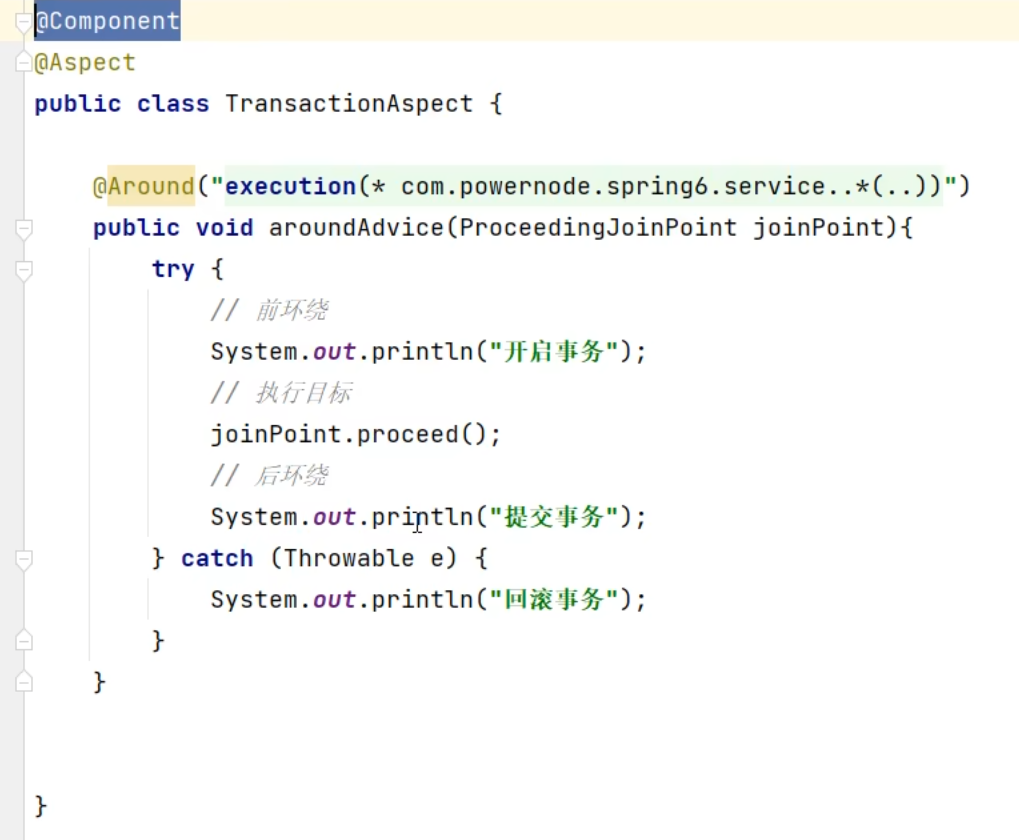The height and width of the screenshot is (840, 1019).
Task: Click the @Around annotation
Action: coord(143,187)
